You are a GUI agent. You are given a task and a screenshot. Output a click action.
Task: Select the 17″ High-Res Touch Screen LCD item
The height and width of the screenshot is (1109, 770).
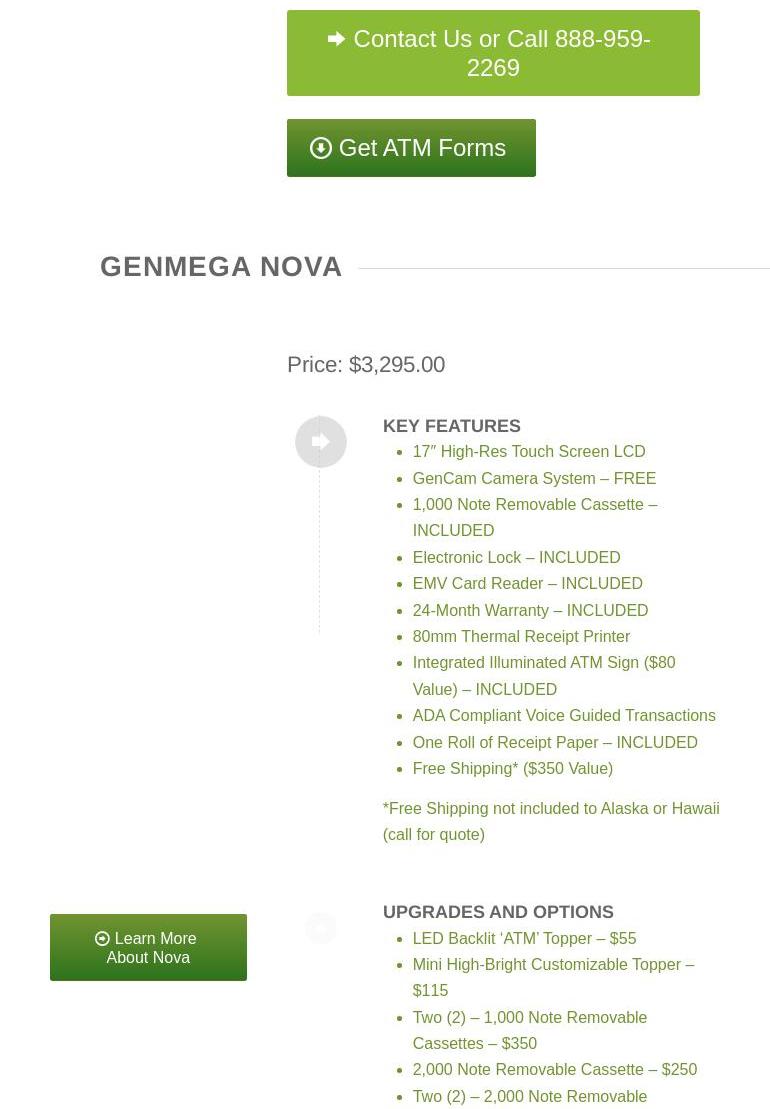[x=528, y=452]
